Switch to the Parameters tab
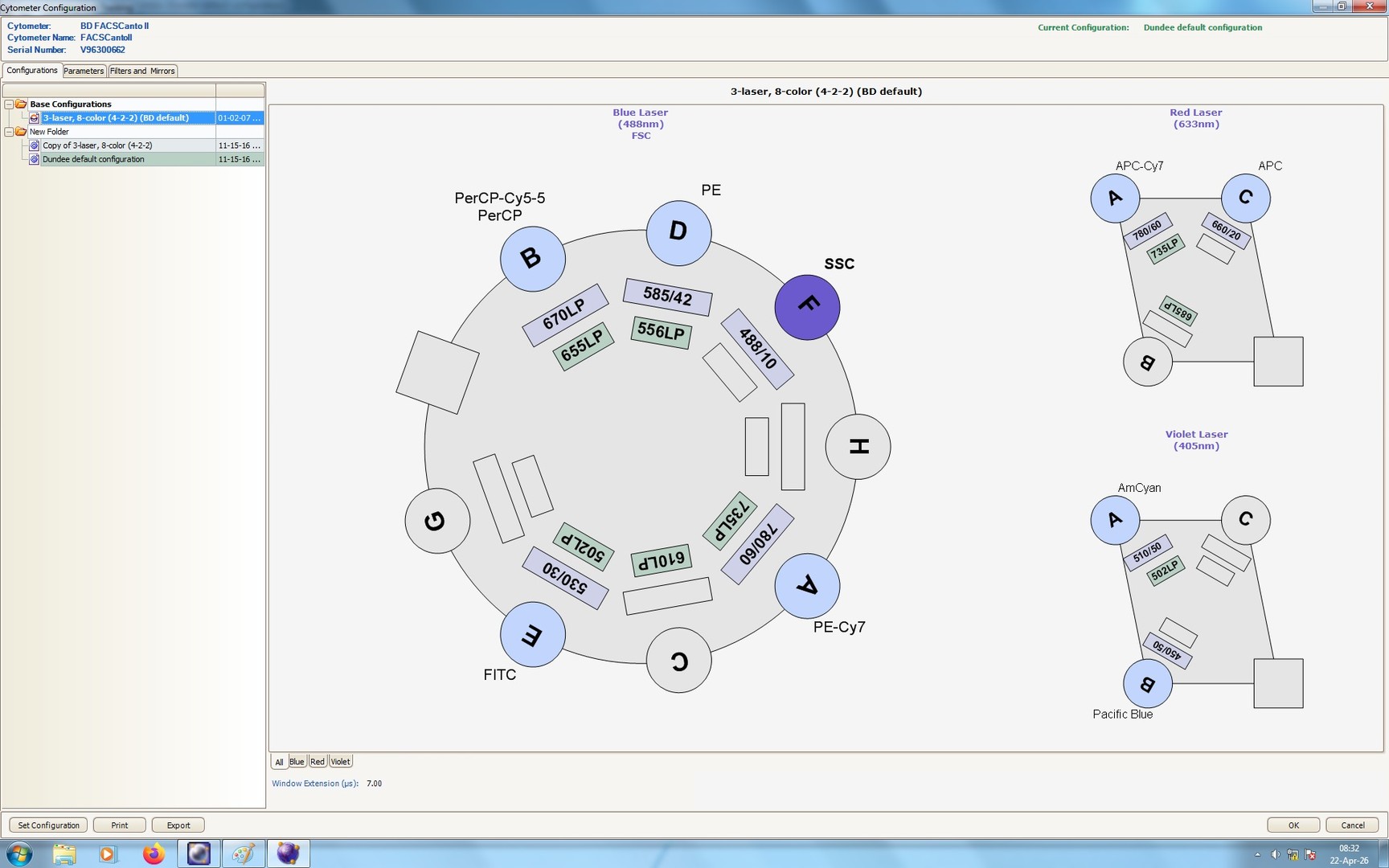 click(x=84, y=71)
